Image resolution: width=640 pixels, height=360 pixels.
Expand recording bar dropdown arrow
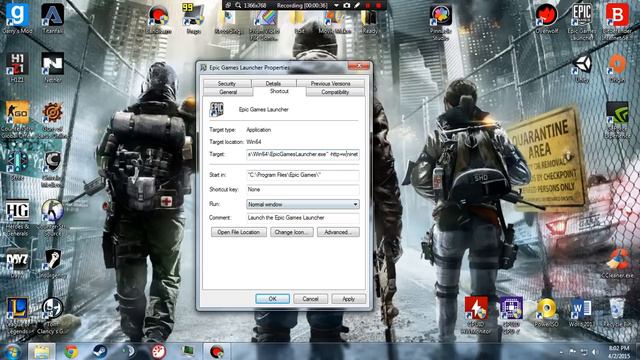(x=336, y=5)
